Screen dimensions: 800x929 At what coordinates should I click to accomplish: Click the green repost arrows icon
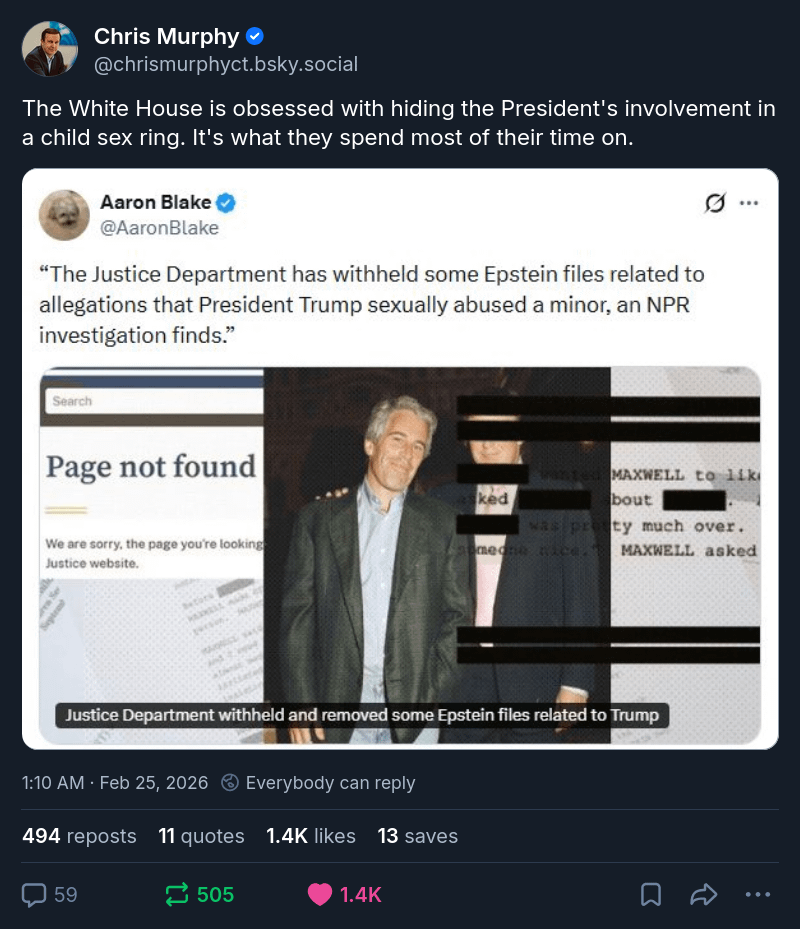[177, 894]
